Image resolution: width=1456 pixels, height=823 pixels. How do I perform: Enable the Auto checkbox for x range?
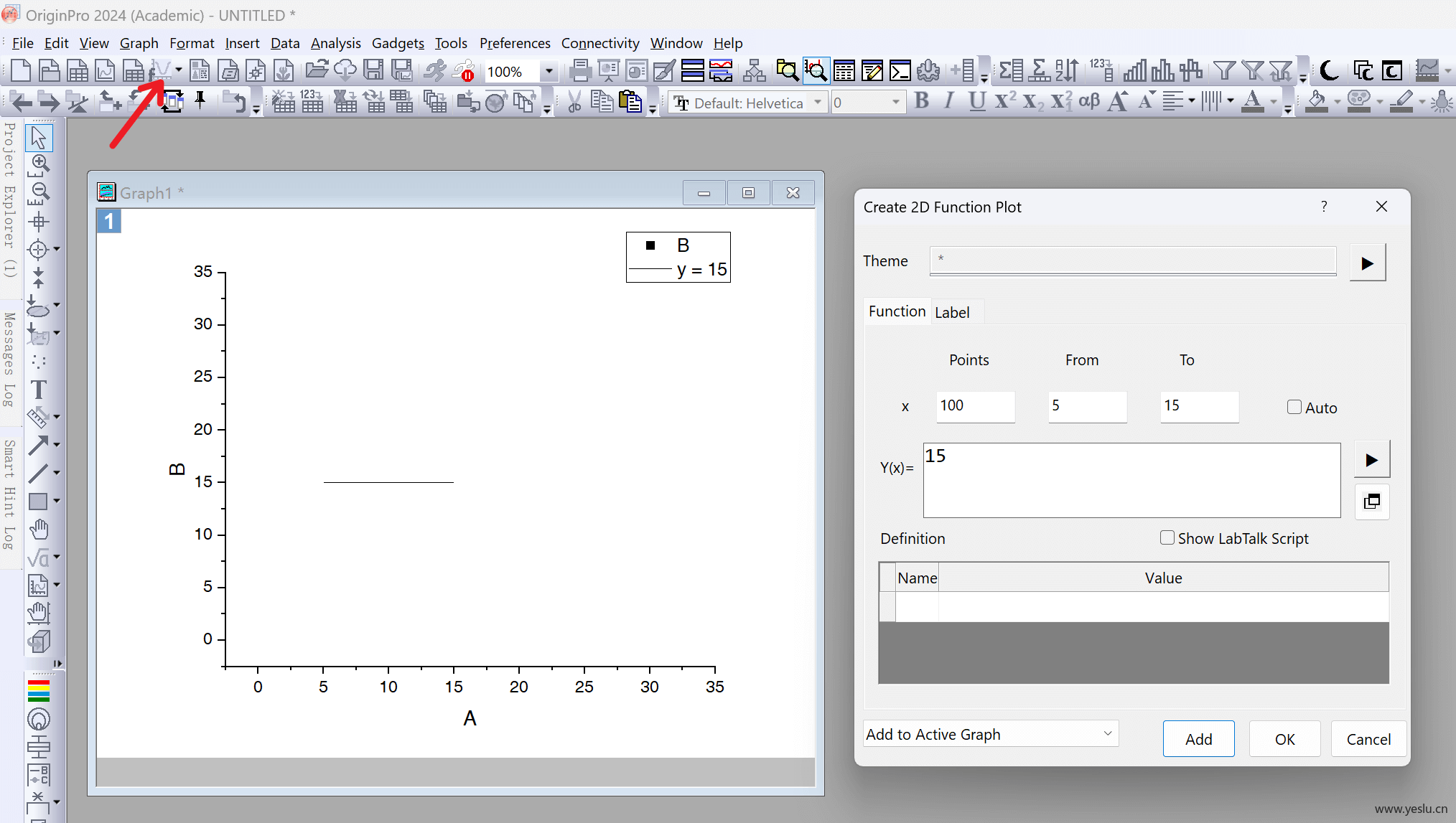click(x=1294, y=407)
